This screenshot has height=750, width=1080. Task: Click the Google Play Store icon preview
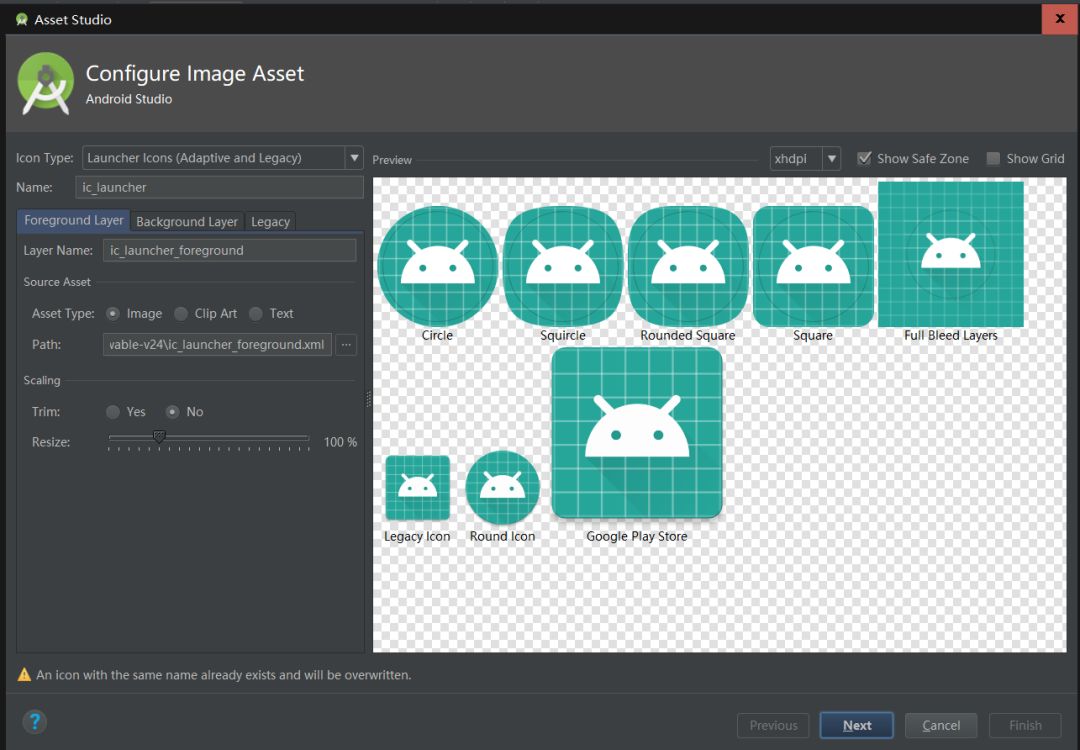click(637, 433)
